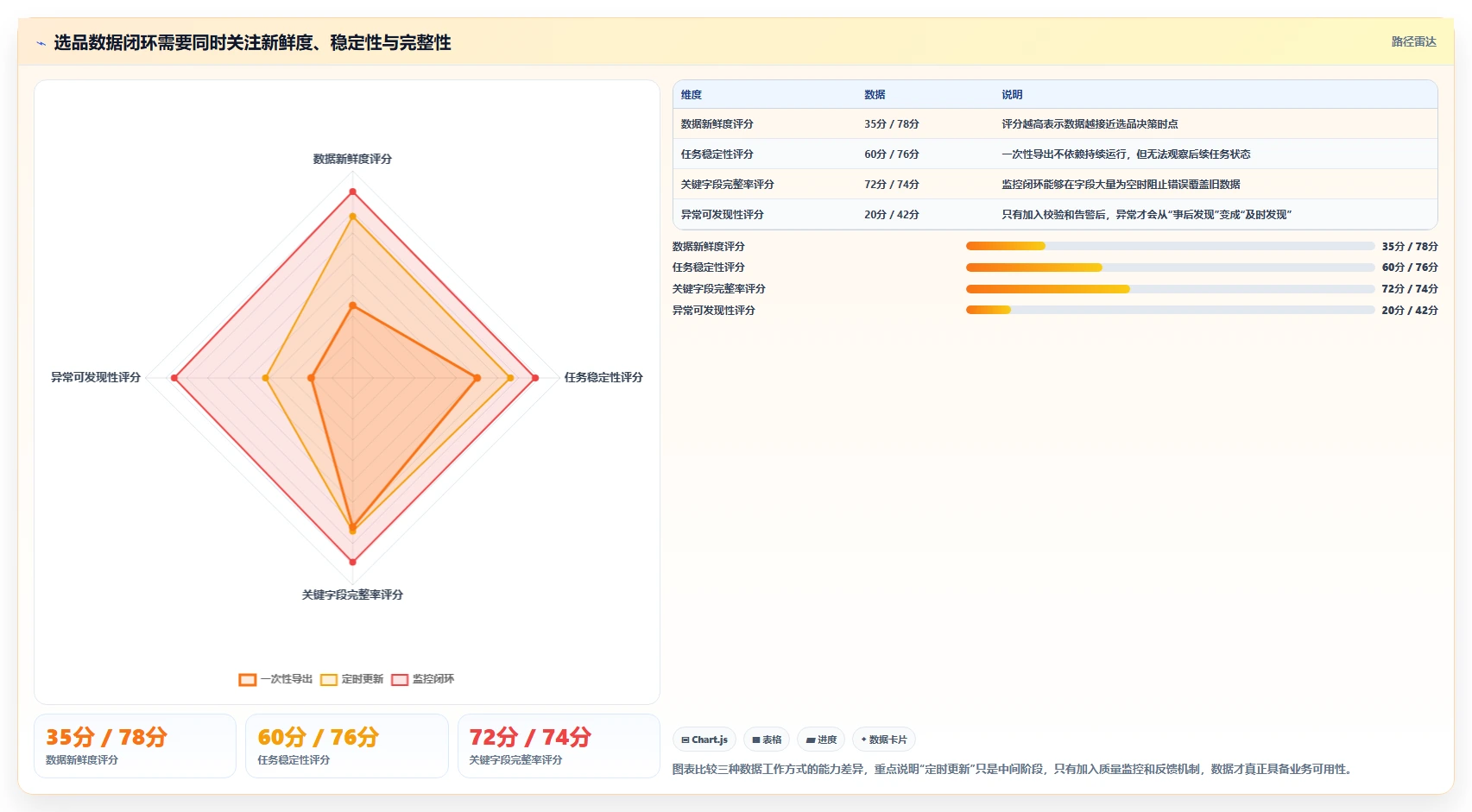The image size is (1472, 812).
Task: Toggle the 一次性导出 legend swatch
Action: (248, 680)
